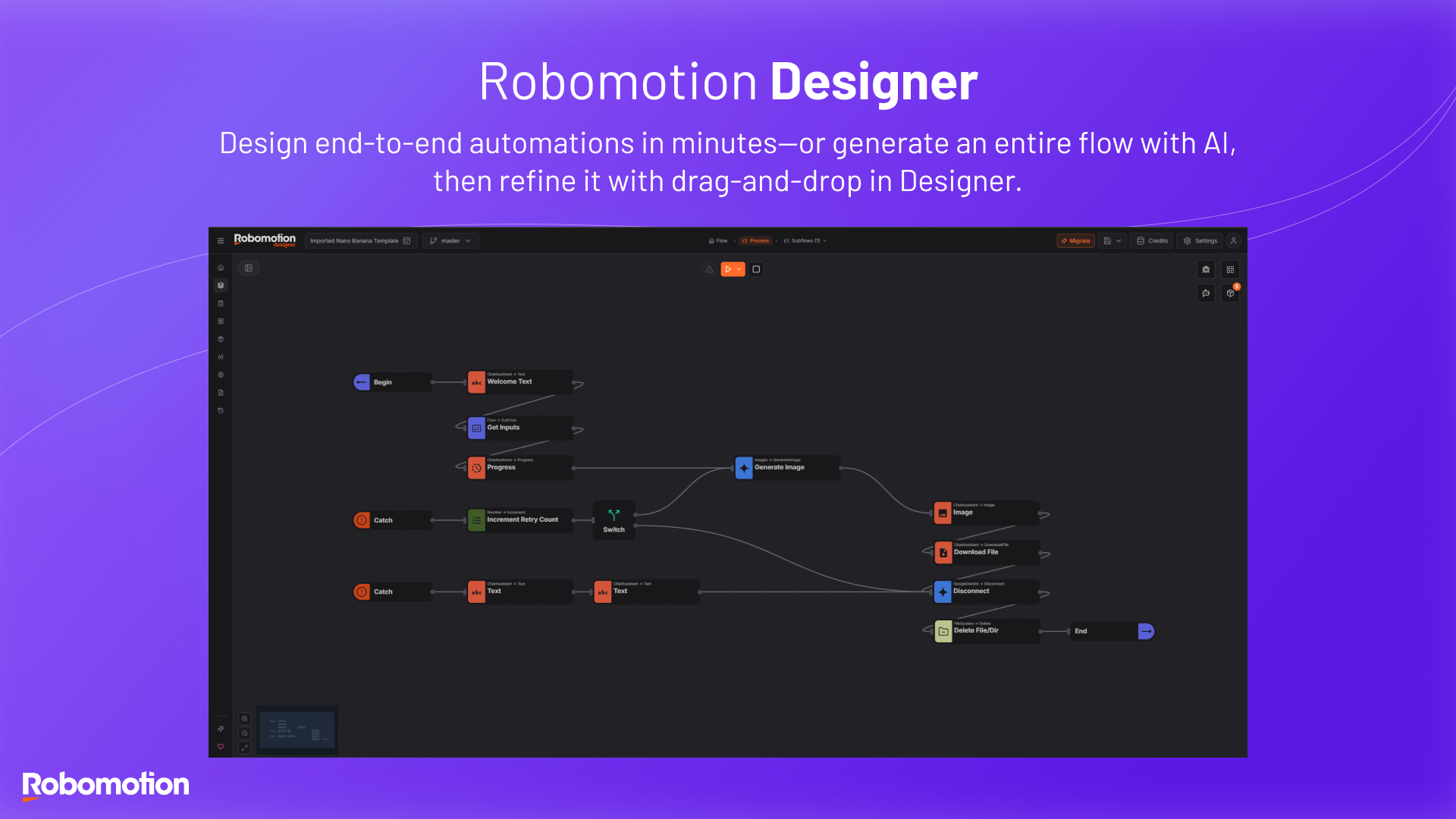Click the grid view icon near top right
The image size is (1456, 819).
1230,270
